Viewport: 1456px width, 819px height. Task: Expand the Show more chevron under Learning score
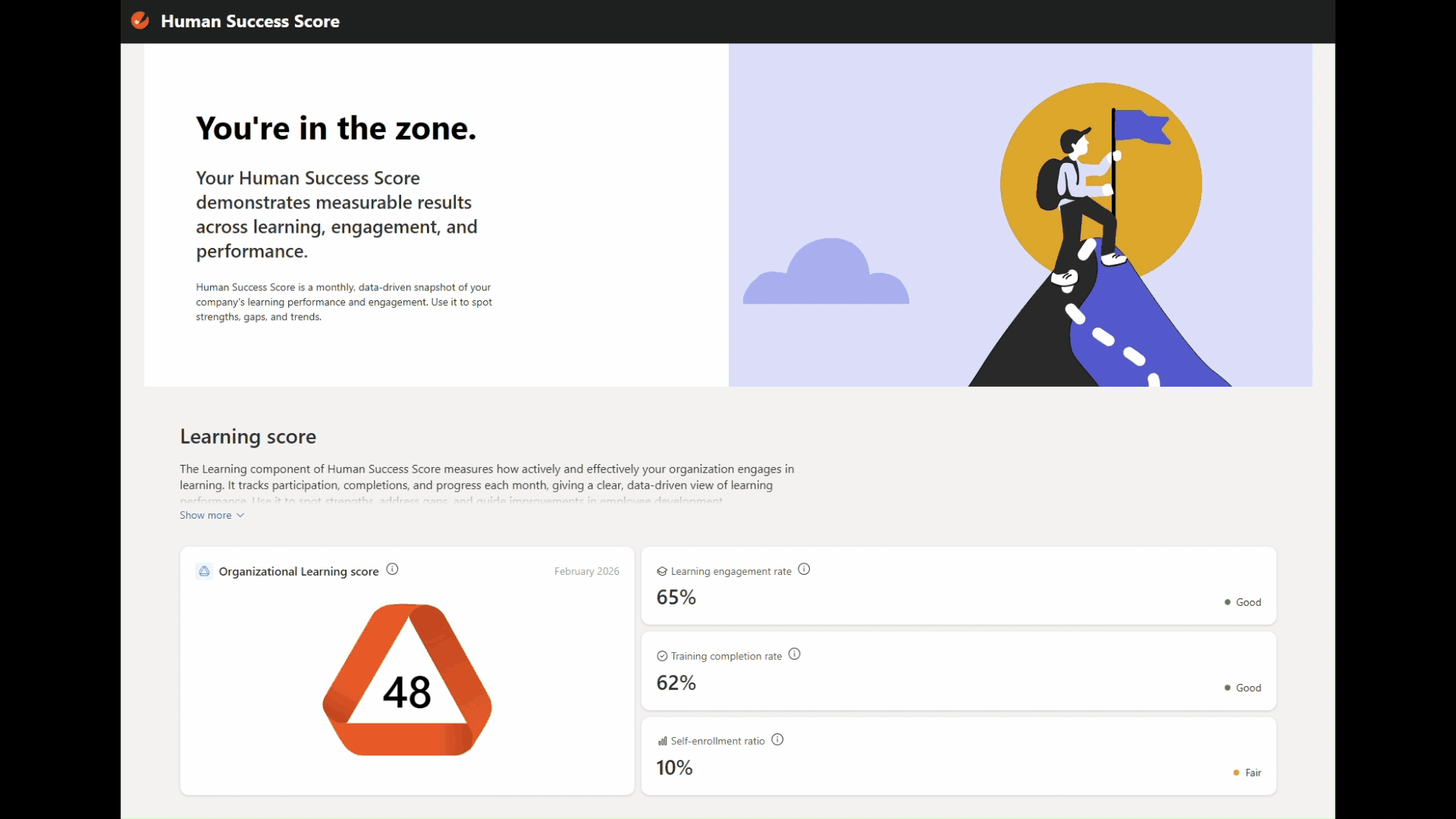[x=239, y=515]
